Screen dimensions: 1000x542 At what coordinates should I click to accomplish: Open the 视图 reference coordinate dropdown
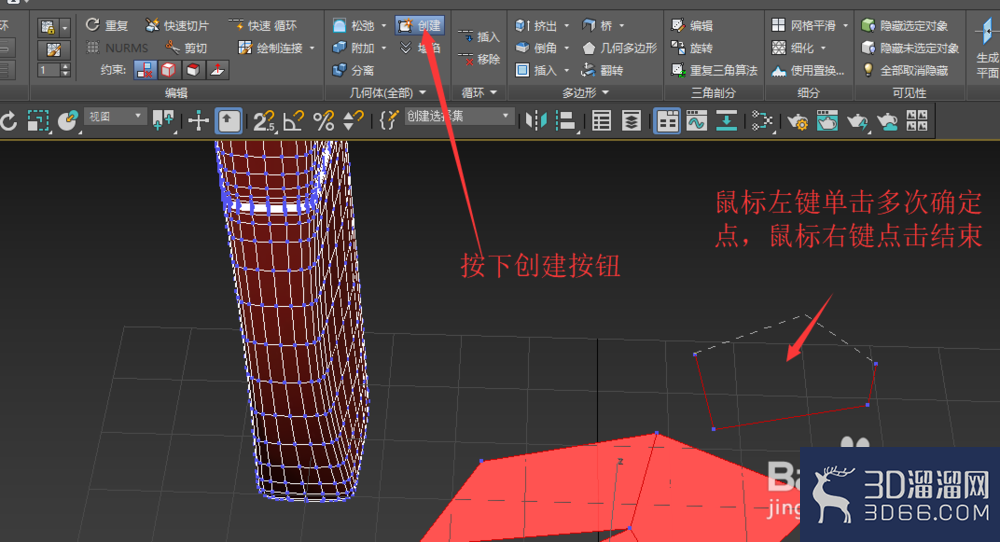[x=115, y=117]
